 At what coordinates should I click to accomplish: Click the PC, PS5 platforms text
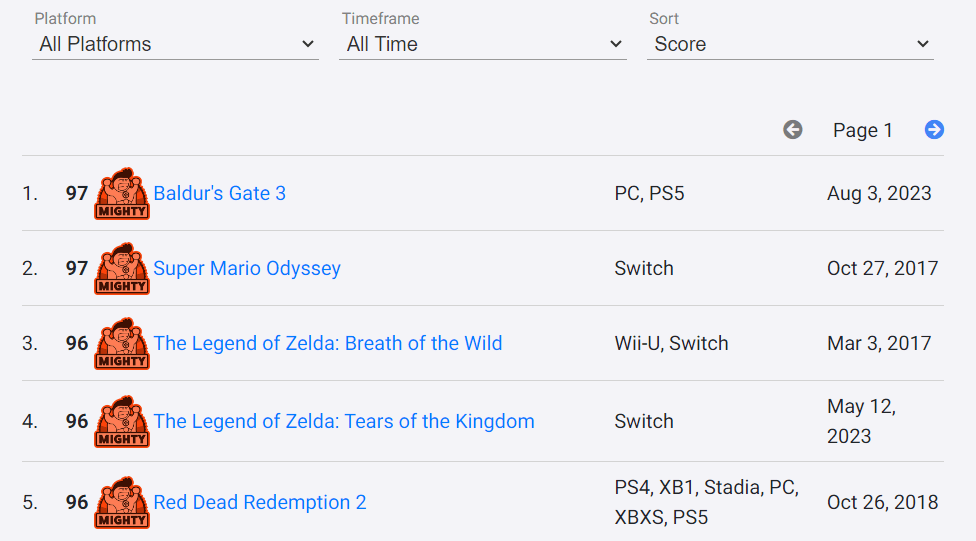point(649,193)
